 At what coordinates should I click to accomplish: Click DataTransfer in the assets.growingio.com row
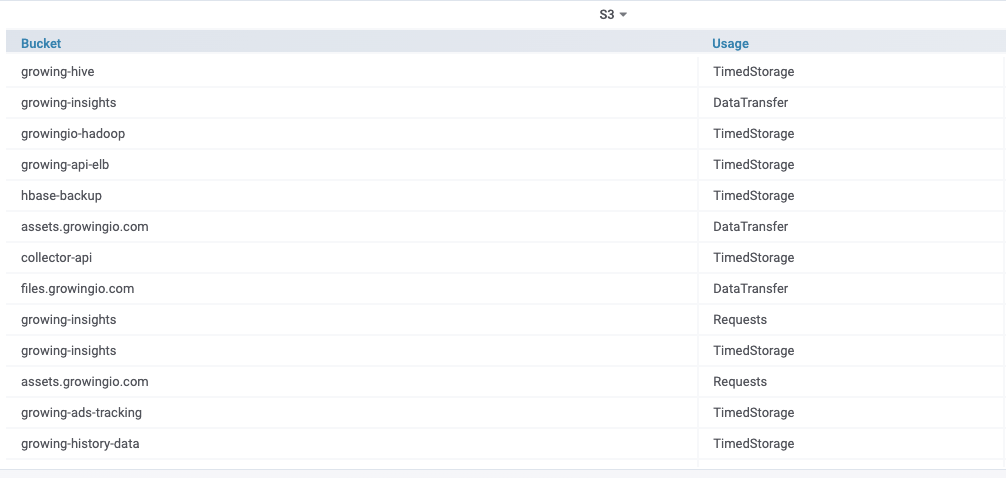pos(751,226)
